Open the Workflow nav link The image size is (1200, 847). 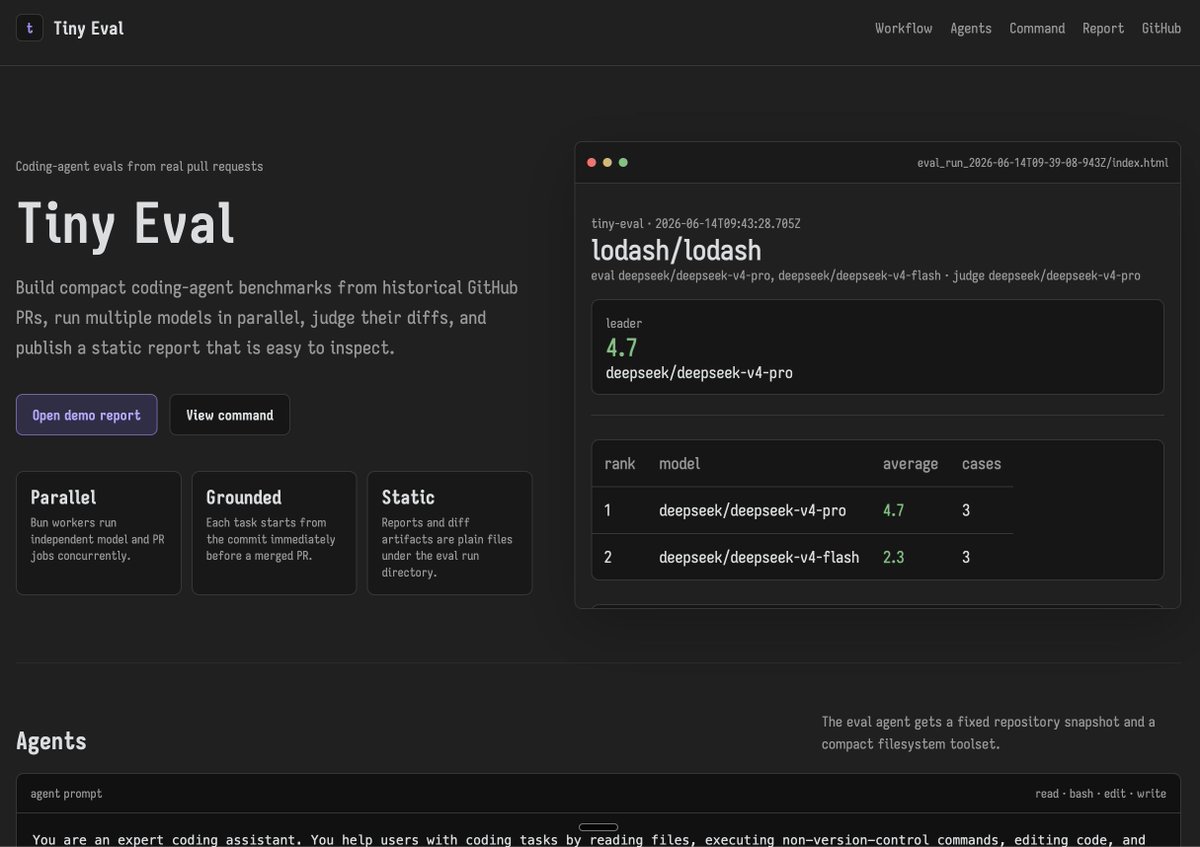click(903, 28)
